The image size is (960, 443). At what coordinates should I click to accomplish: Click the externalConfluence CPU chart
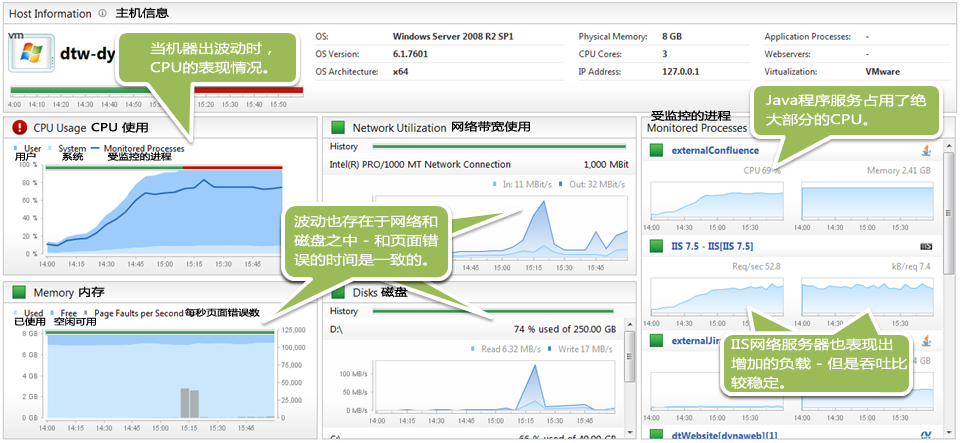coord(716,200)
